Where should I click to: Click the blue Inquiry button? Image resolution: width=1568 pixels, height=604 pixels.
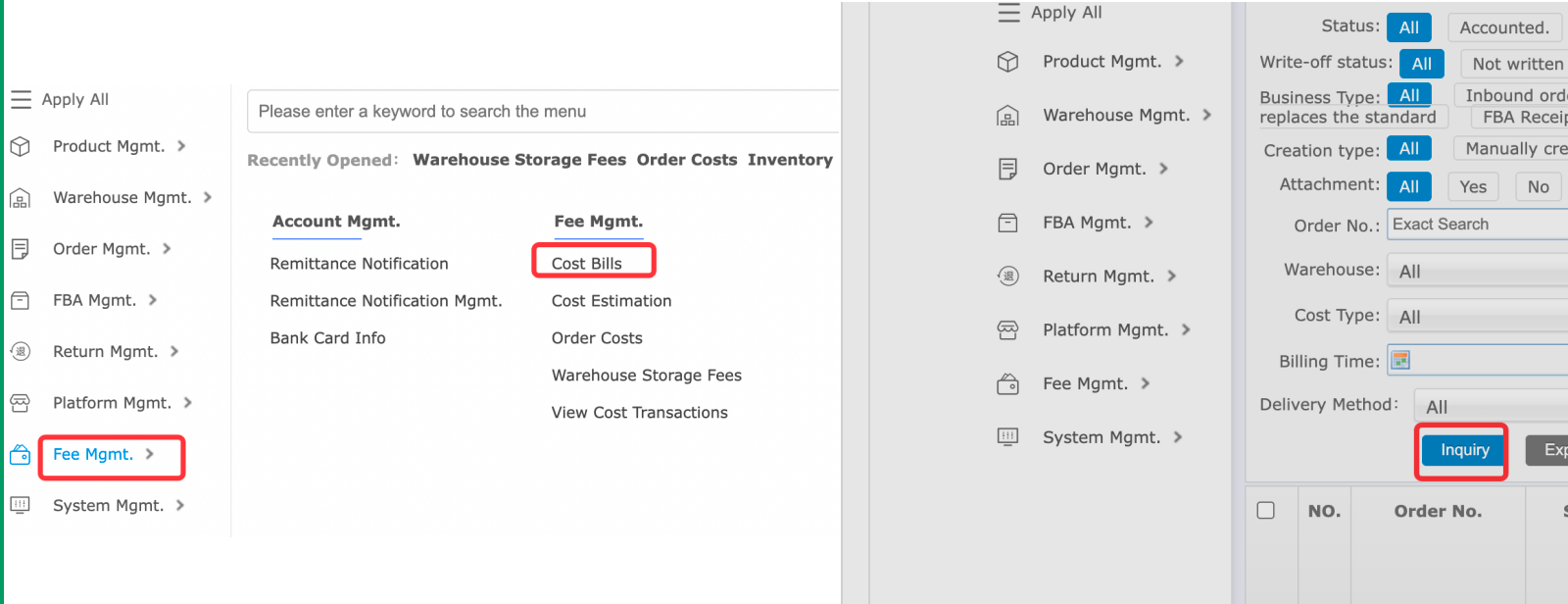coord(1464,450)
